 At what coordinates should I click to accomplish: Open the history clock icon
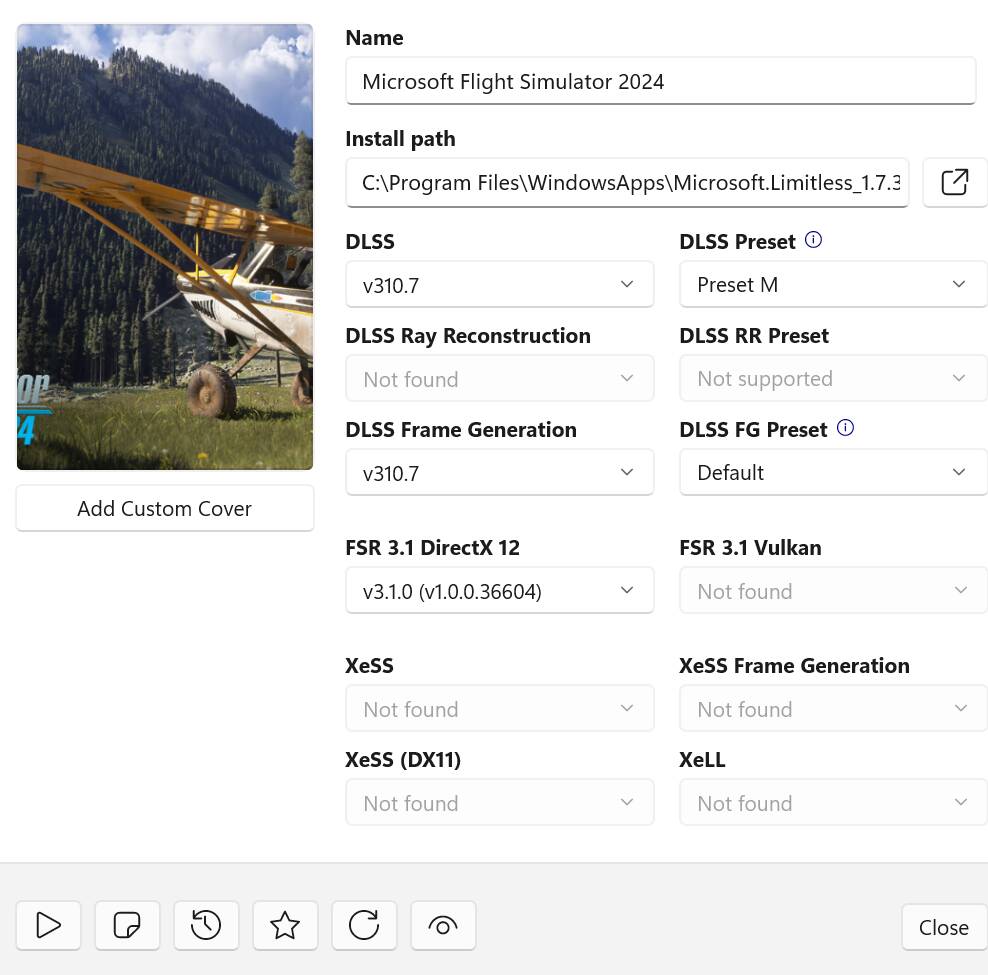[x=206, y=925]
